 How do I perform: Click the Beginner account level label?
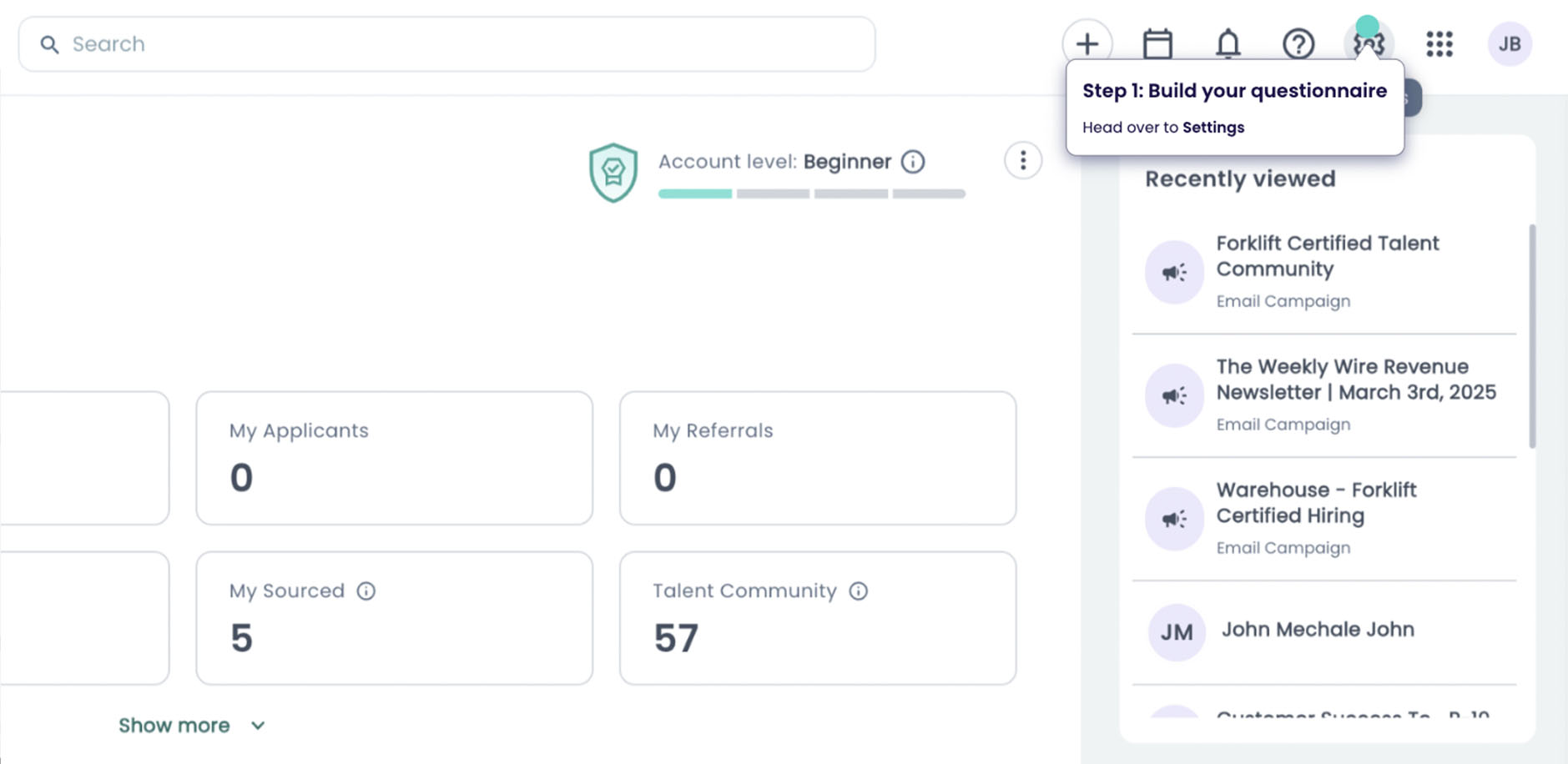point(847,162)
